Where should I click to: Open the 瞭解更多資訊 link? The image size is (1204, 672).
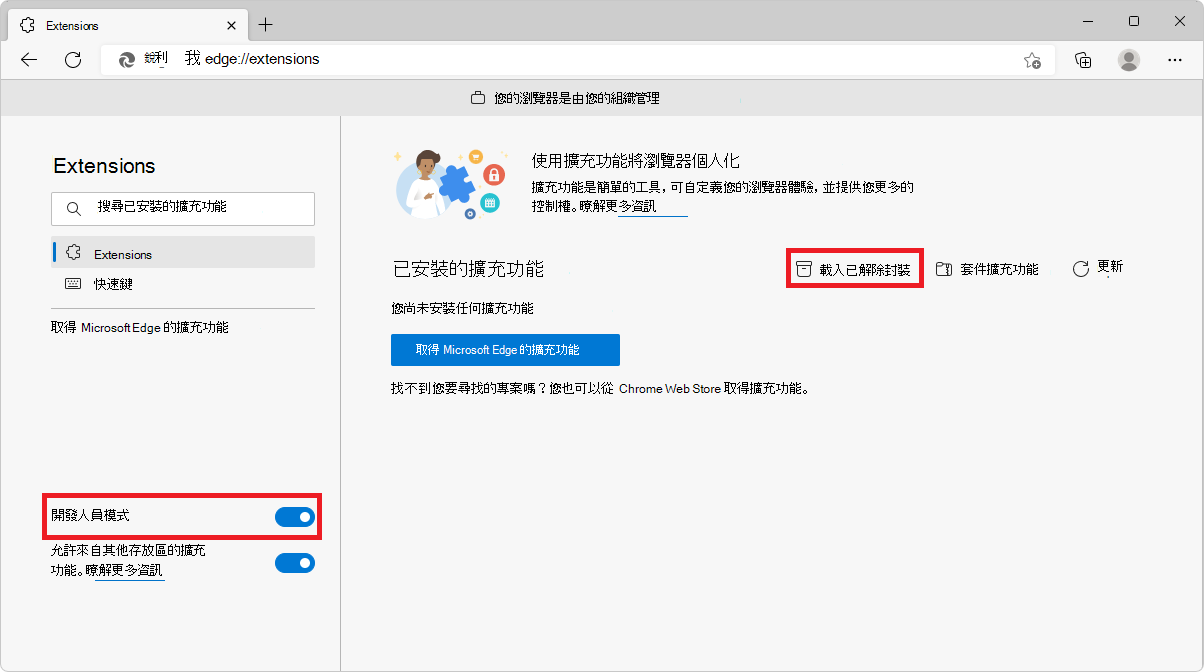[x=652, y=211]
